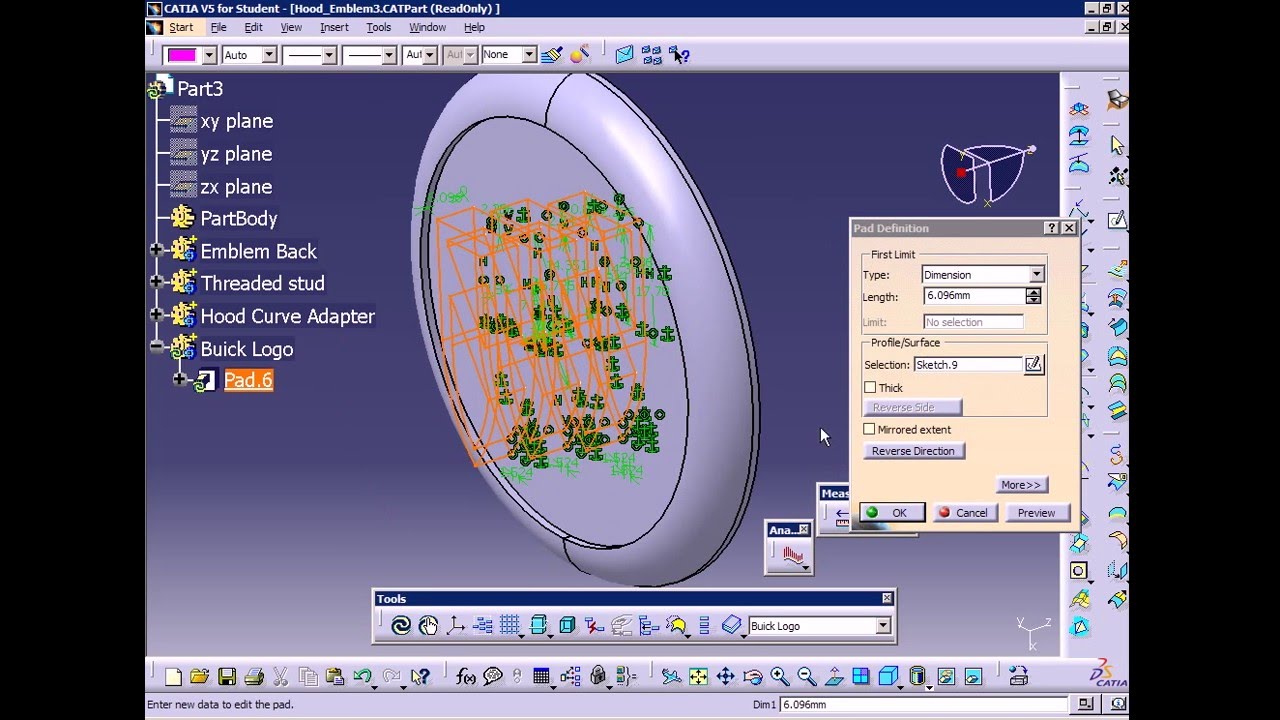This screenshot has height=720, width=1280.
Task: Select yz plane in the tree
Action: pyautogui.click(x=236, y=154)
